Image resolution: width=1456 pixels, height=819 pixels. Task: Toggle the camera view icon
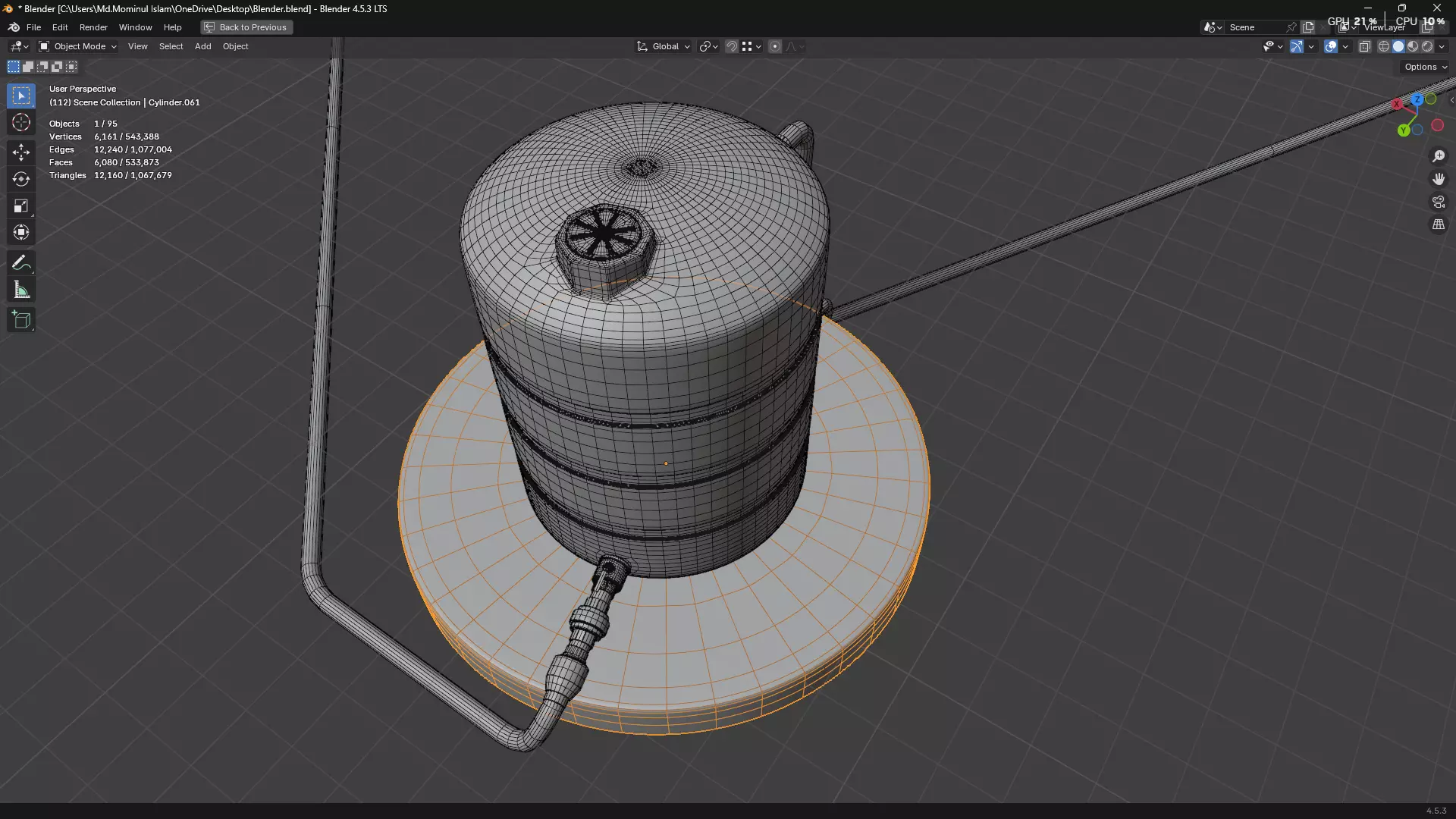click(1439, 202)
